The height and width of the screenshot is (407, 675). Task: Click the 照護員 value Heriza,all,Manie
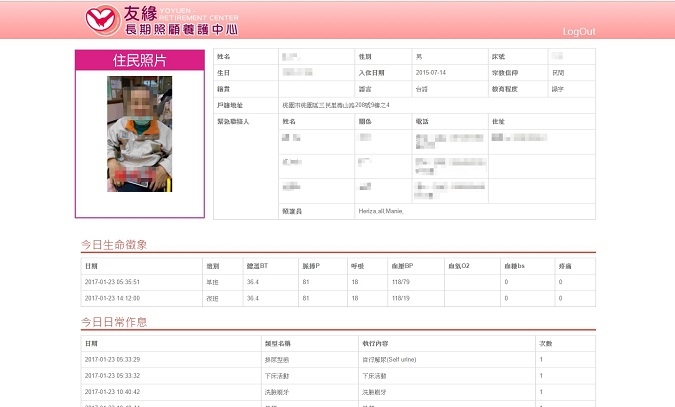pos(387,211)
